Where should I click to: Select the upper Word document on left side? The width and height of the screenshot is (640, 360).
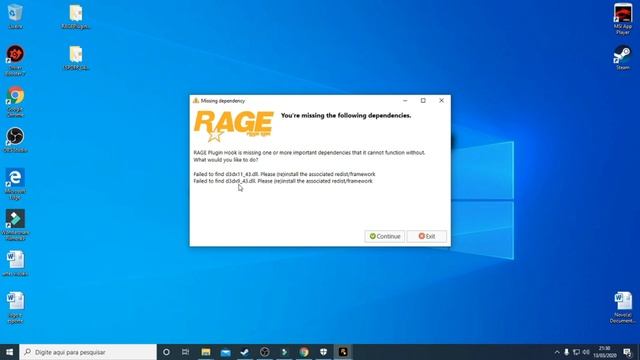(15, 263)
